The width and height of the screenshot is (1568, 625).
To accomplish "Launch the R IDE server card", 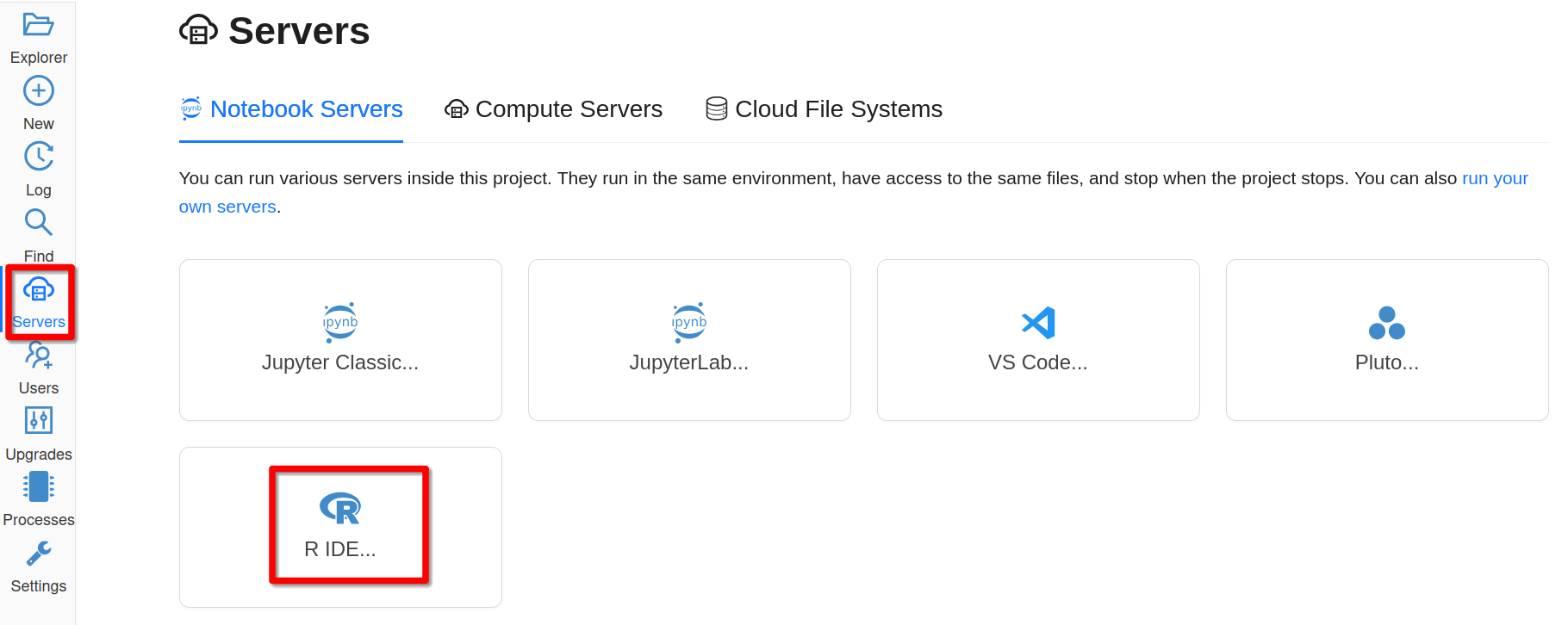I will click(340, 527).
